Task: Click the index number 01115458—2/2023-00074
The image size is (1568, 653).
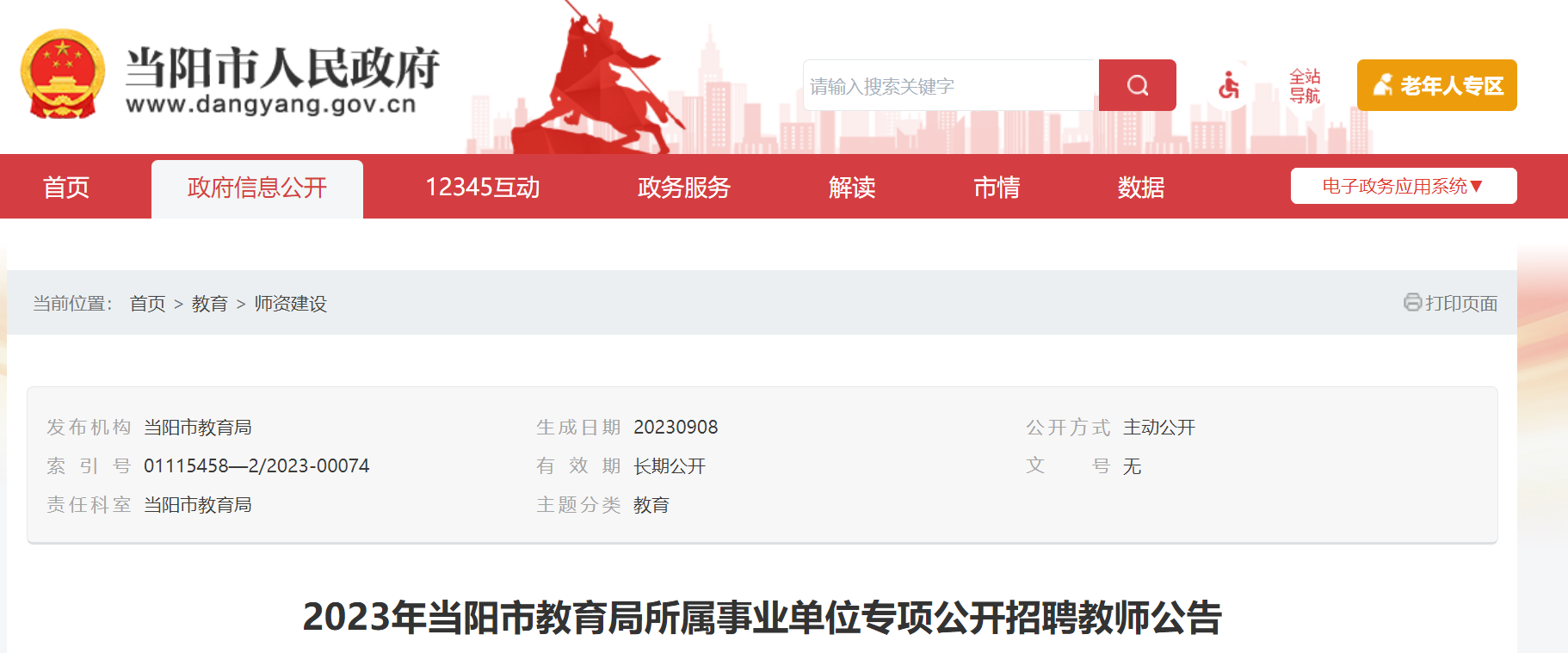Action: (x=256, y=465)
